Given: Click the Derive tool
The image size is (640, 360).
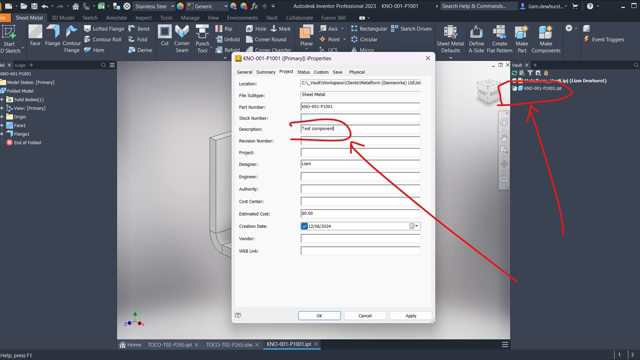Looking at the screenshot, I should [140, 50].
